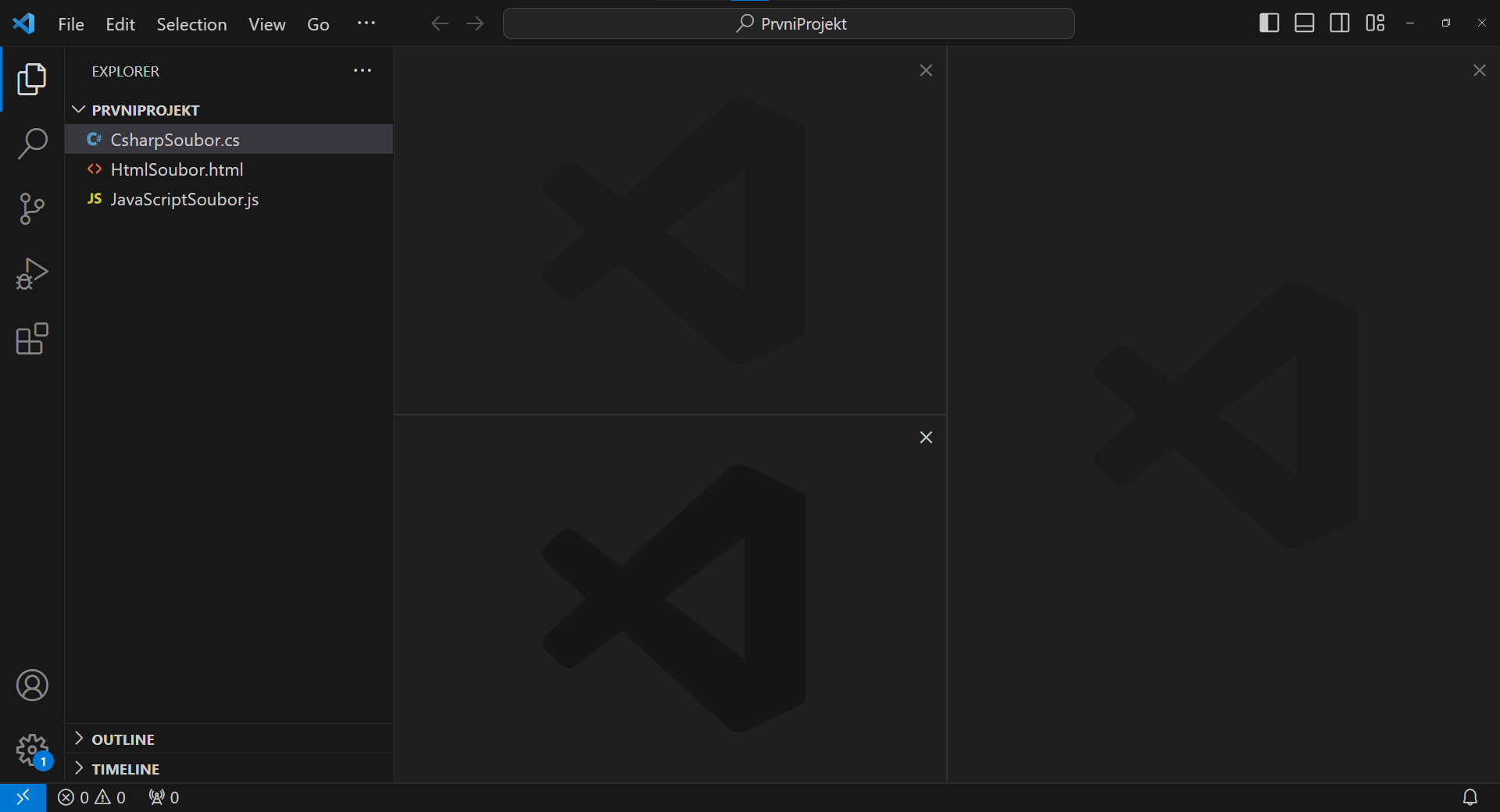This screenshot has height=812, width=1500.
Task: Click the Accounts icon in the activity bar
Action: [31, 686]
